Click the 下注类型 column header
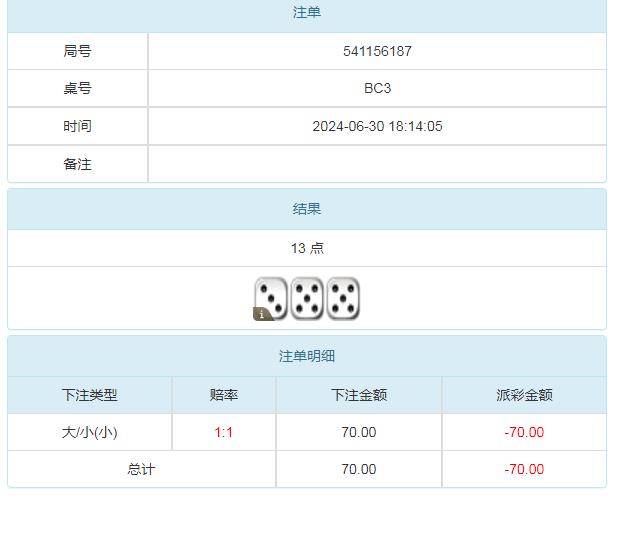The height and width of the screenshot is (540, 625). pos(90,395)
